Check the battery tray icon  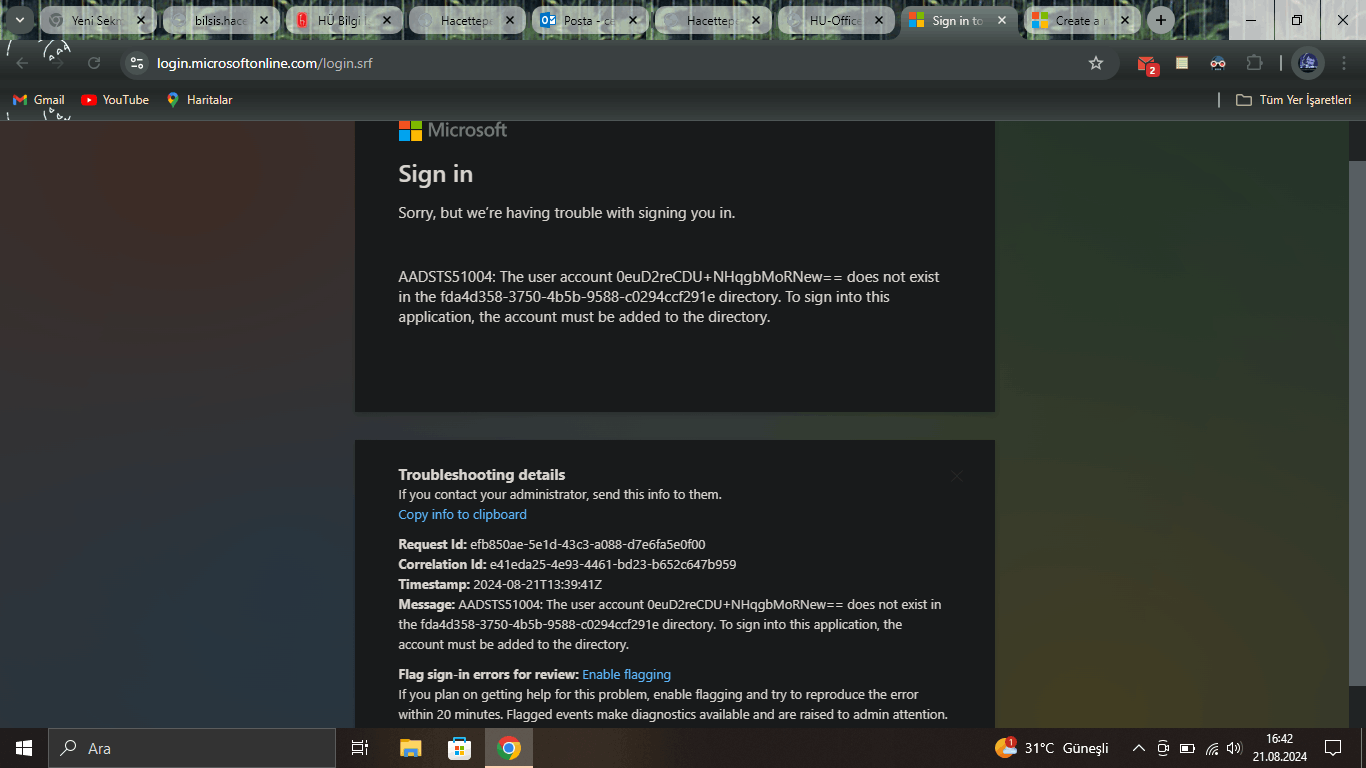pyautogui.click(x=1187, y=748)
